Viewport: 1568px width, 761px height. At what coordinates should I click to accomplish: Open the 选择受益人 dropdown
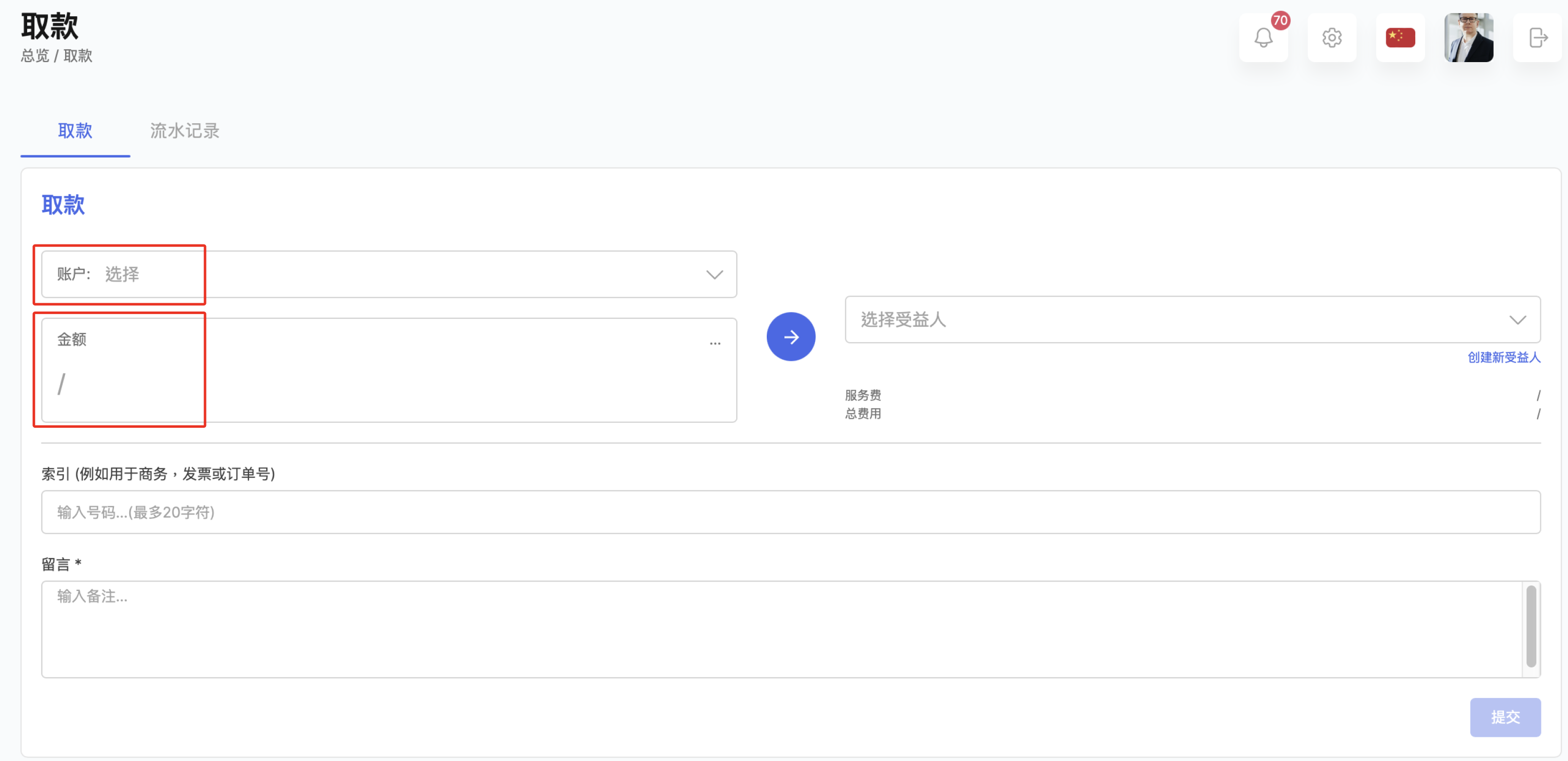pos(1193,319)
